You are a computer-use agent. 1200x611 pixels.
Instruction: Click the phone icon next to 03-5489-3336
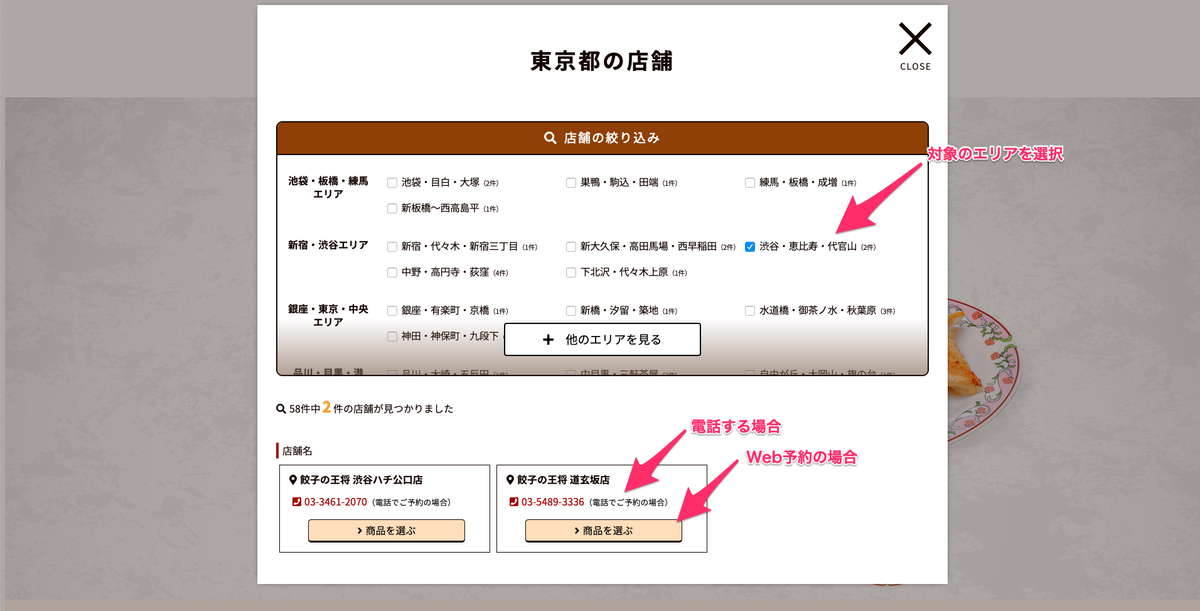click(513, 502)
